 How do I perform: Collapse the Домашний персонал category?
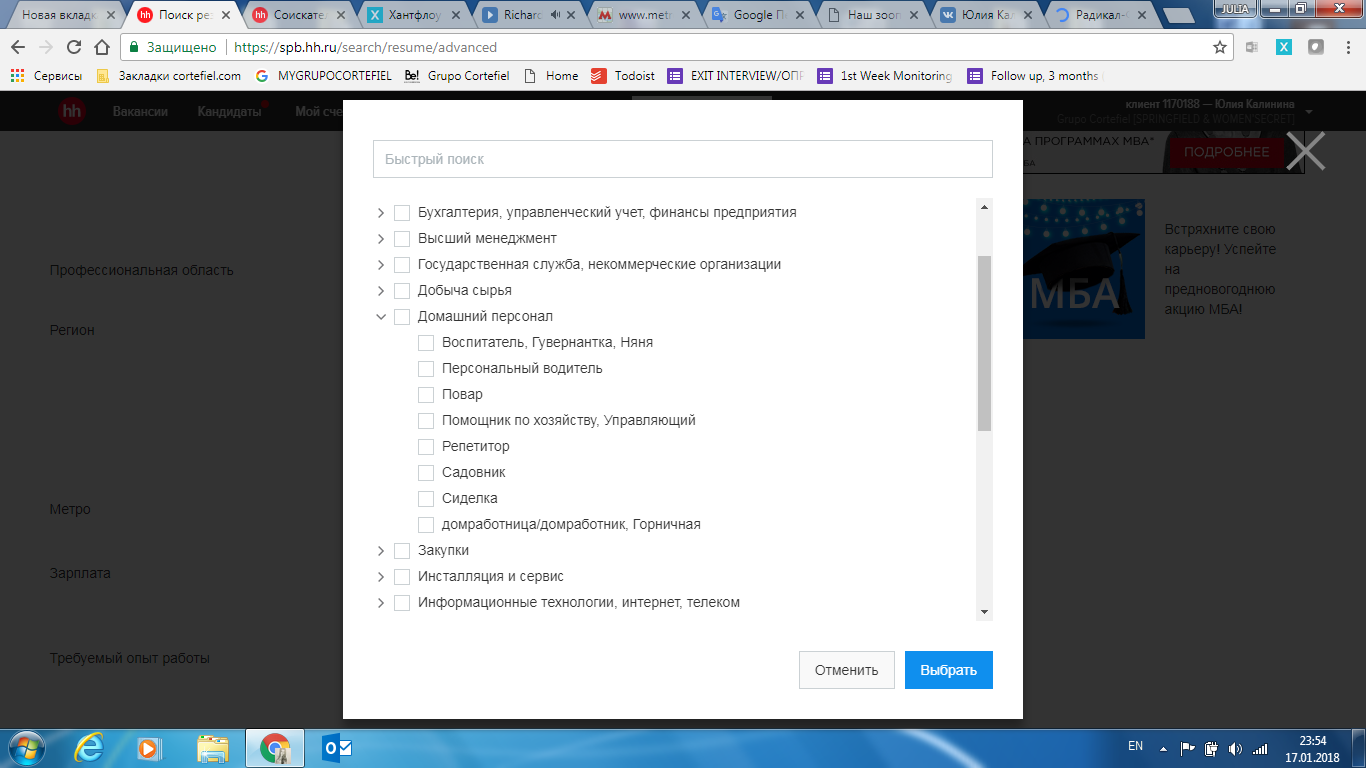381,316
